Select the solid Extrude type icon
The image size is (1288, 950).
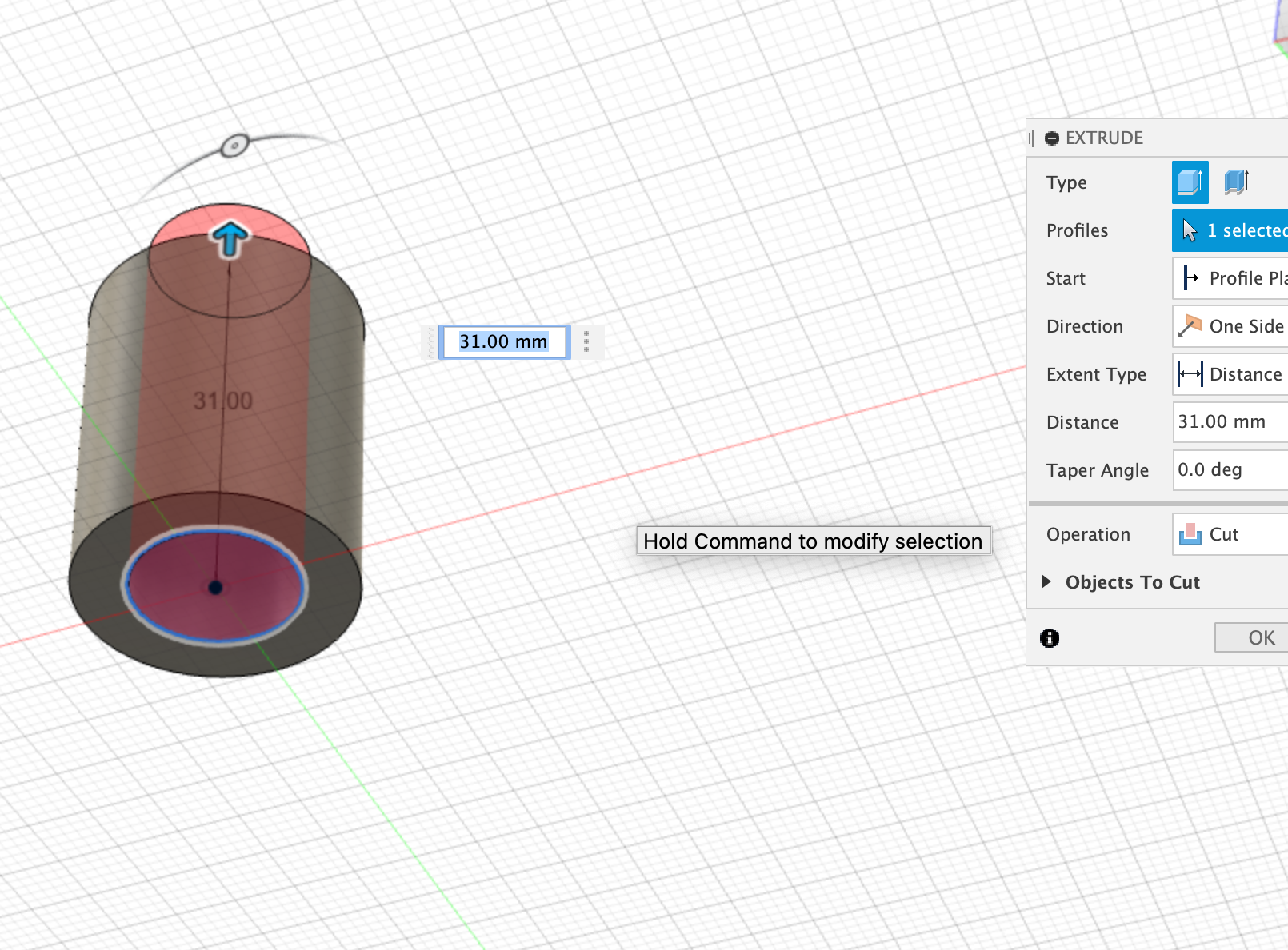coord(1190,182)
